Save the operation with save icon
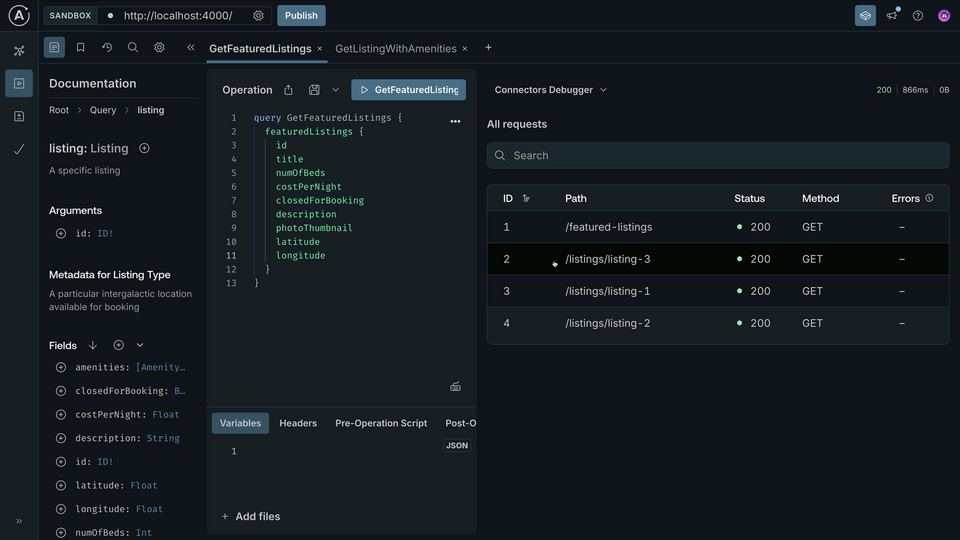This screenshot has height=540, width=960. (x=314, y=90)
